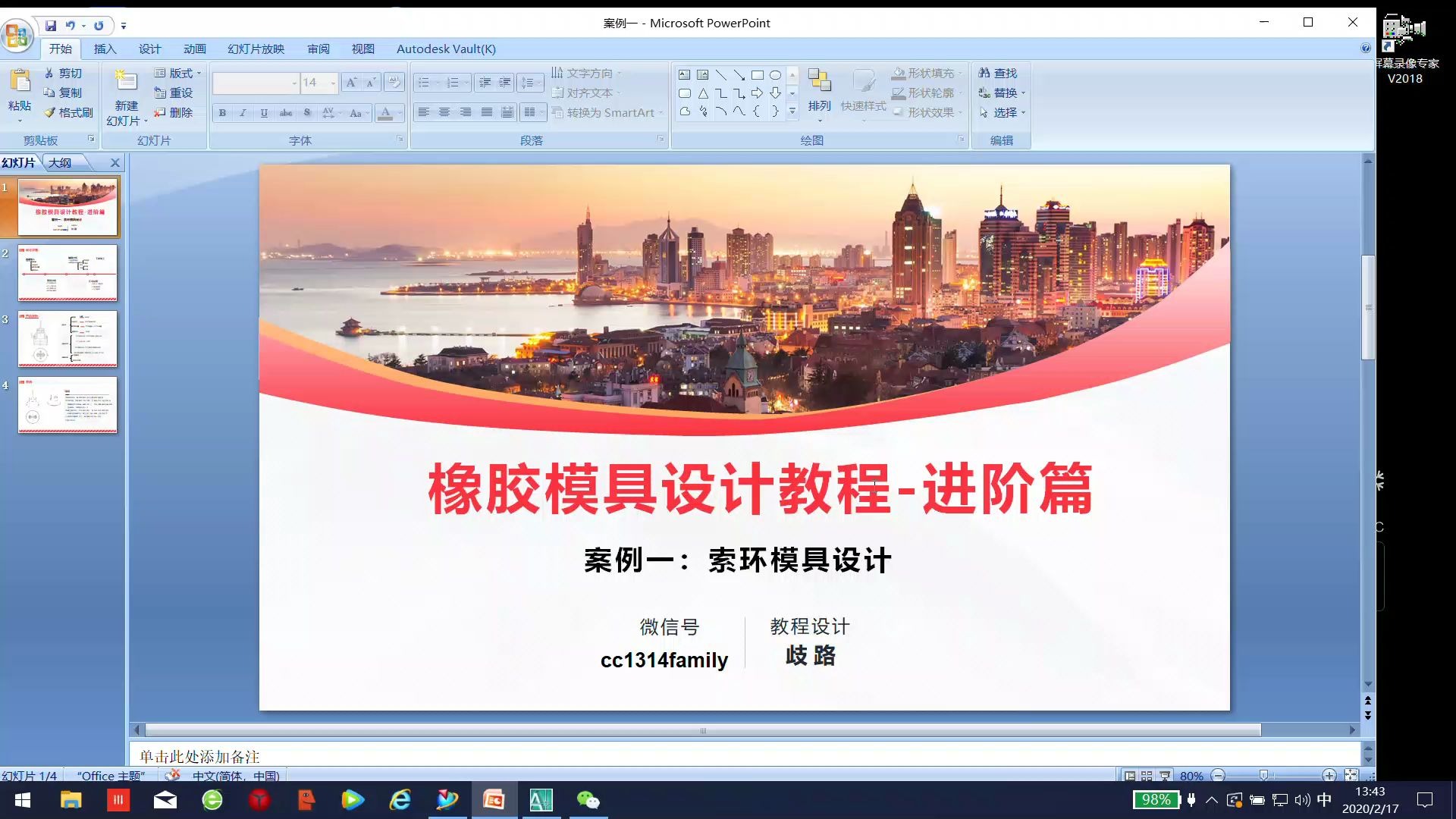
Task: Select slide 3 thumbnail
Action: (x=67, y=338)
